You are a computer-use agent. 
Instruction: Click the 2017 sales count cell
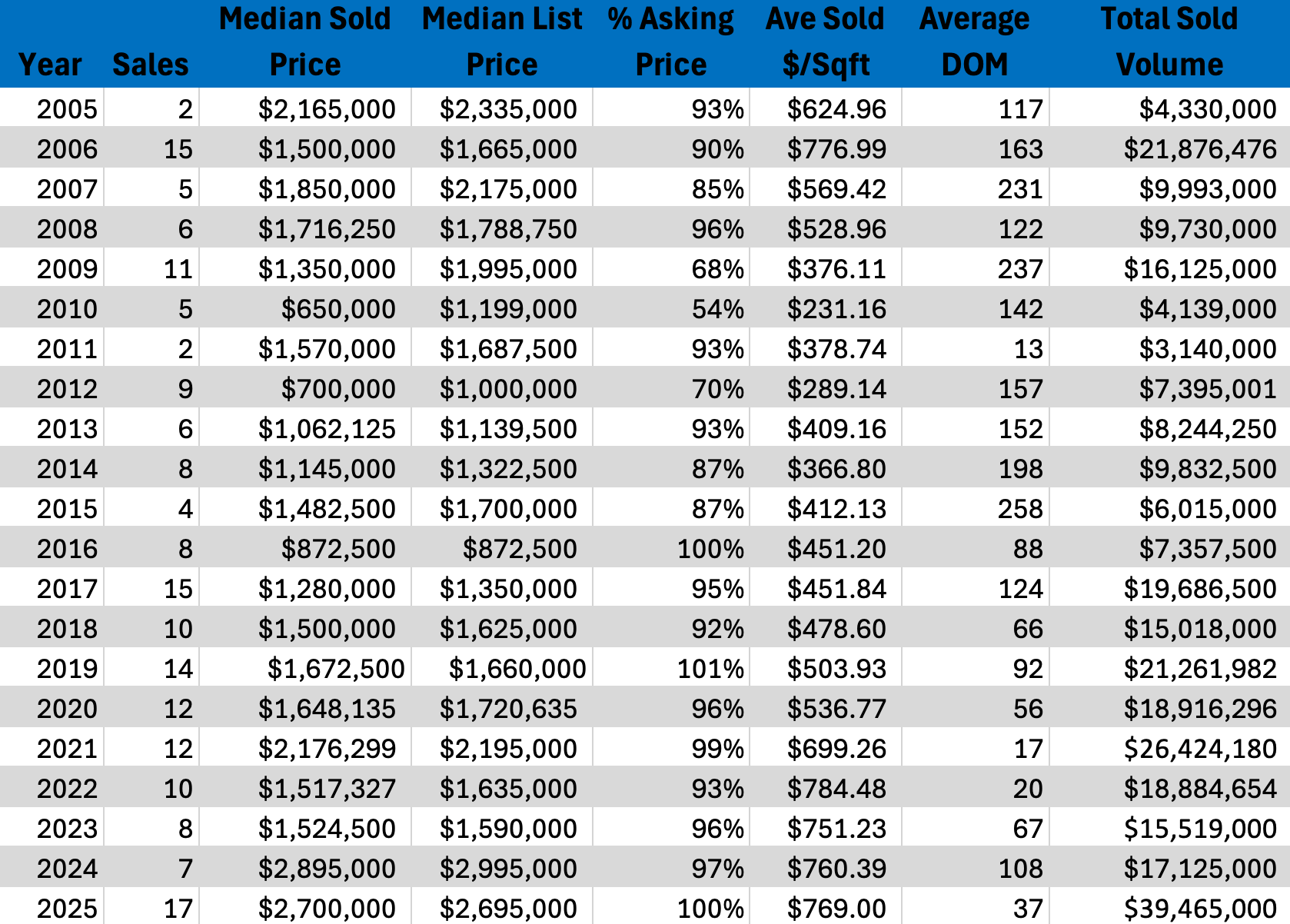pos(178,589)
